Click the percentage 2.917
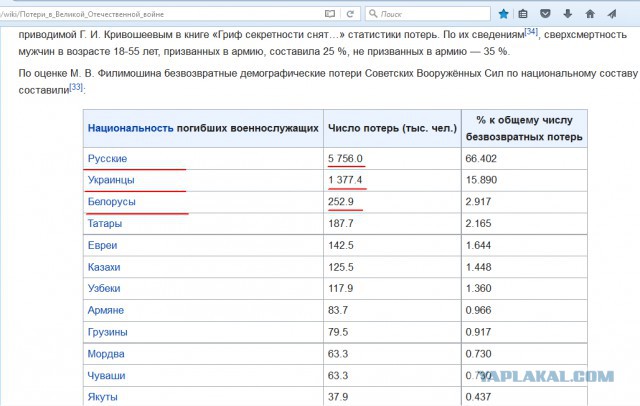Viewport: 640px width, 406px height. click(478, 202)
